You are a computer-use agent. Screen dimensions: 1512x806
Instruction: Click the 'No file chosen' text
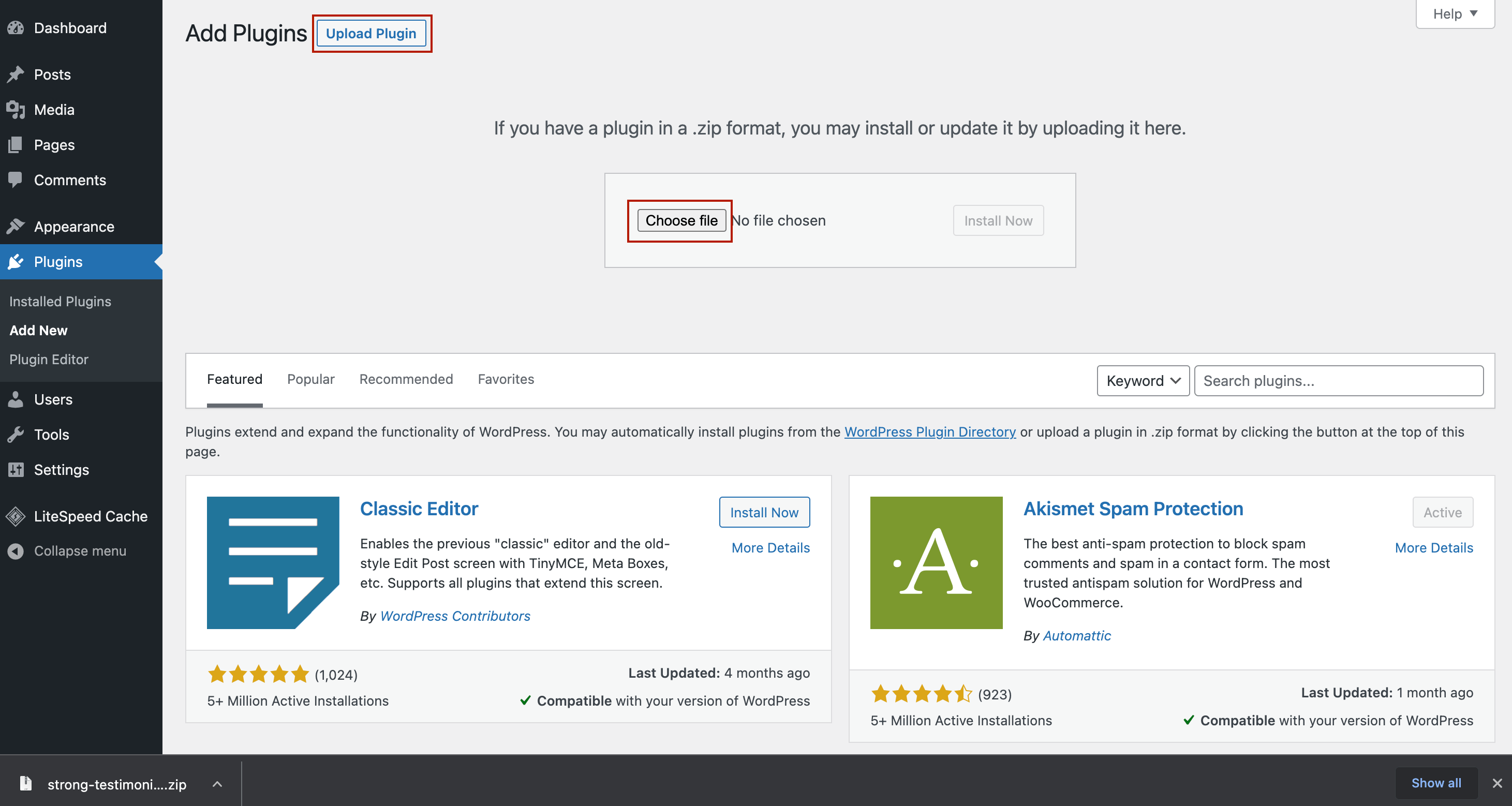779,220
